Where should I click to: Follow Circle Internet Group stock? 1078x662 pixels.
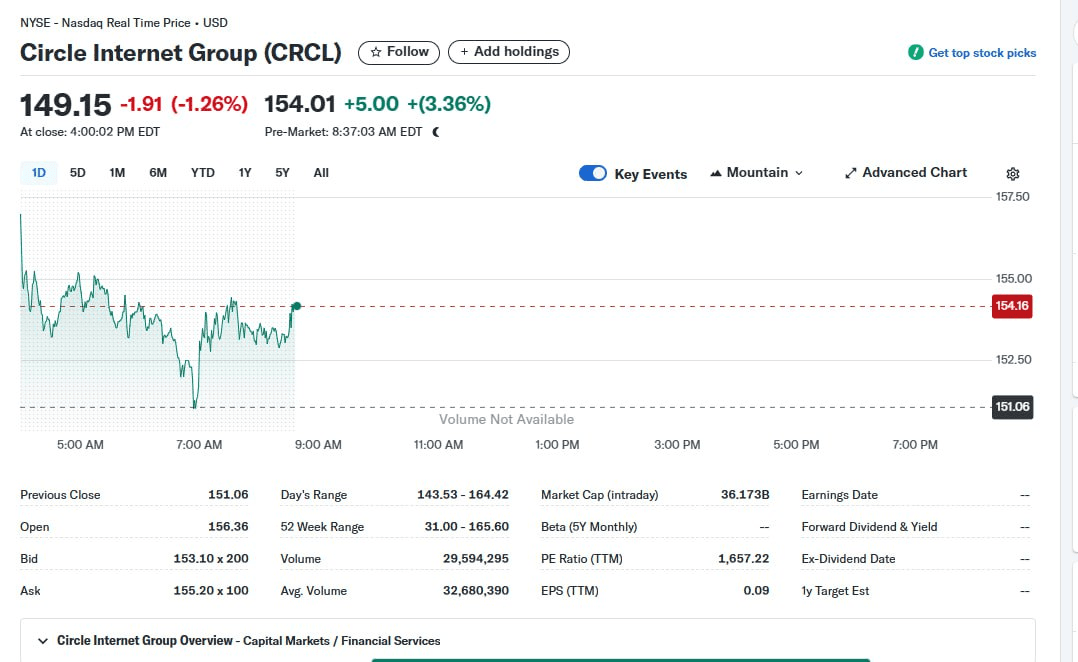click(x=399, y=52)
